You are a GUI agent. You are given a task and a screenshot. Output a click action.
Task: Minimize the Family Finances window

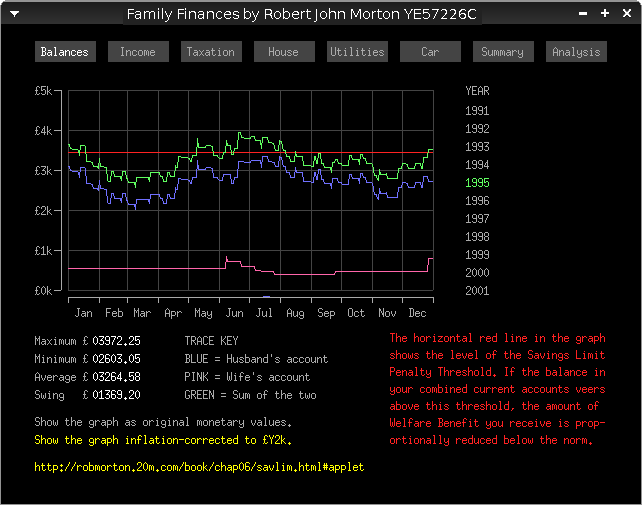(584, 14)
